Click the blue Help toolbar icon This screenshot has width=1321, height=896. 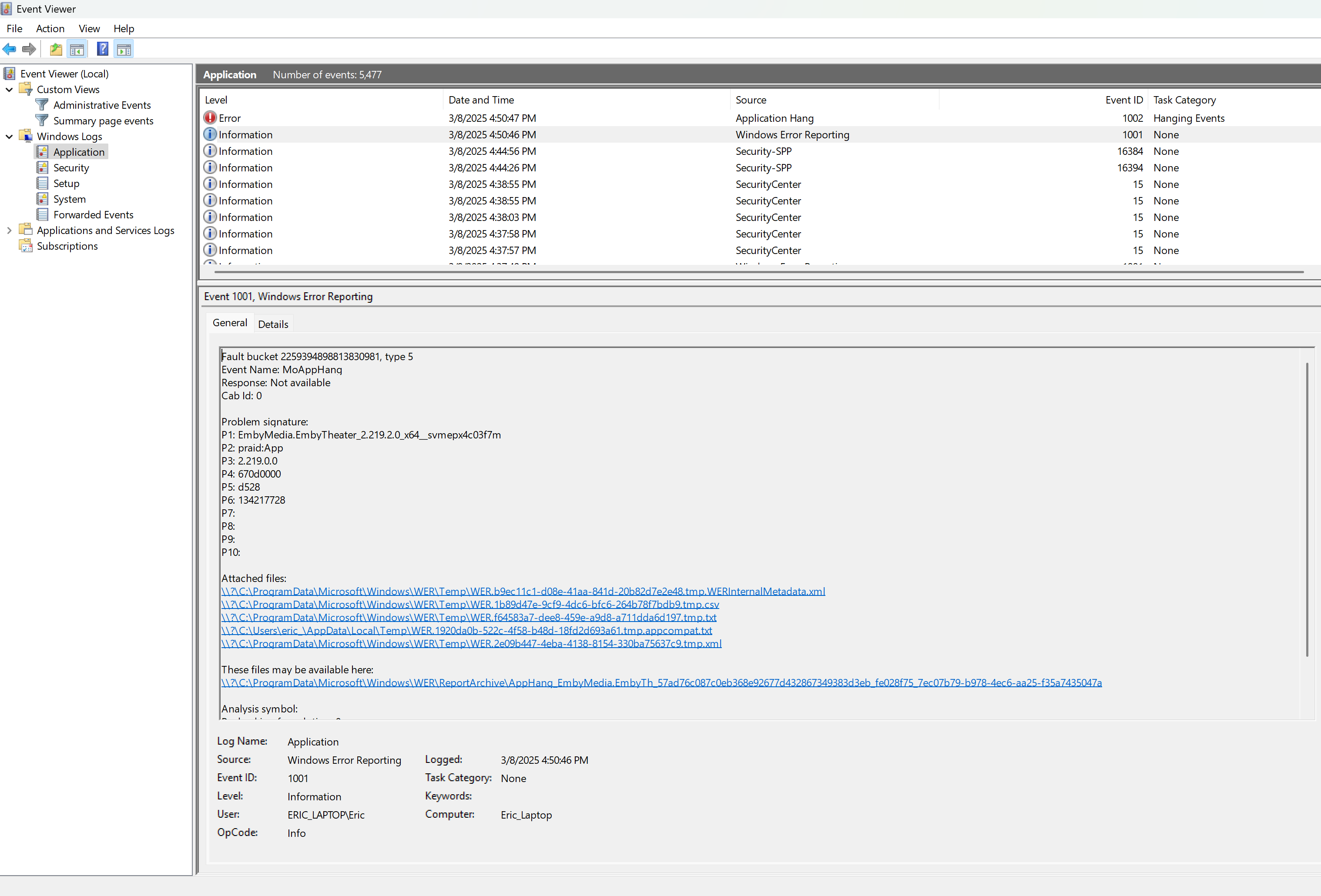click(102, 50)
